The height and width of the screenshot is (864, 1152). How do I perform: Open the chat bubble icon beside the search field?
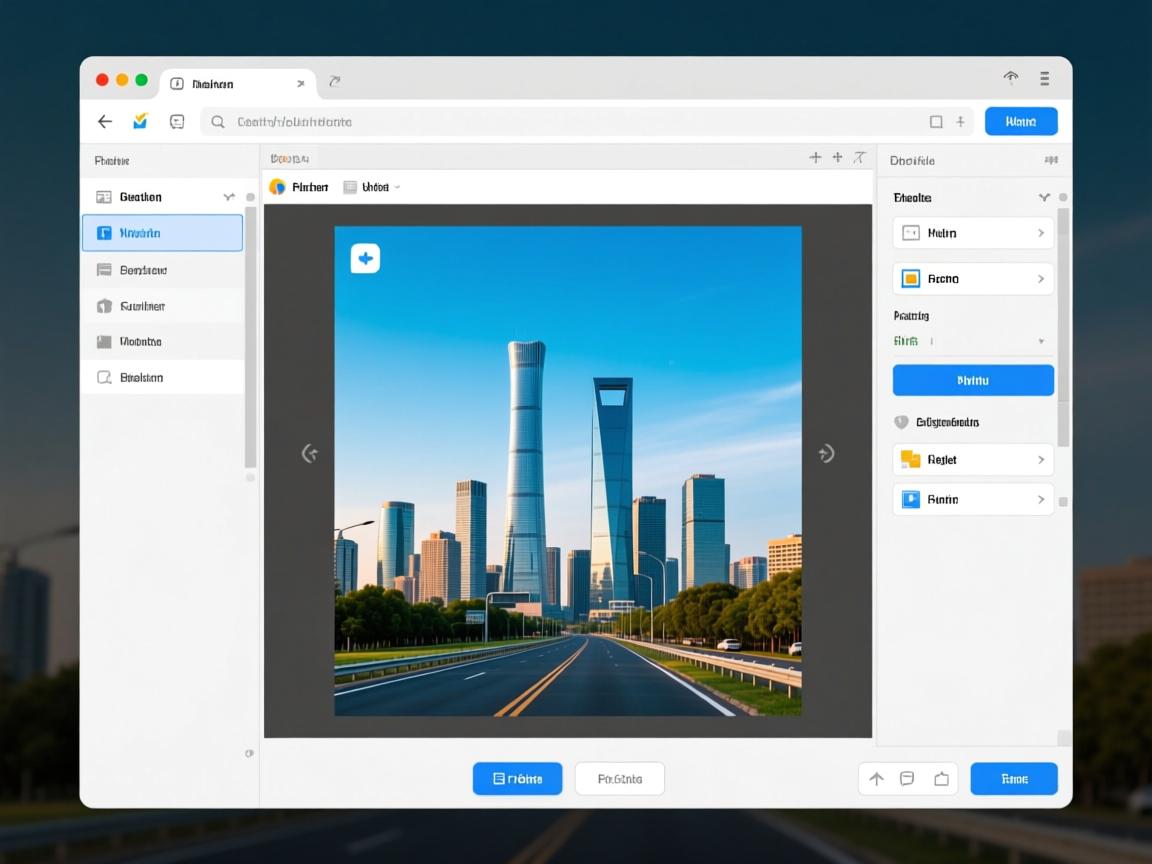(177, 122)
